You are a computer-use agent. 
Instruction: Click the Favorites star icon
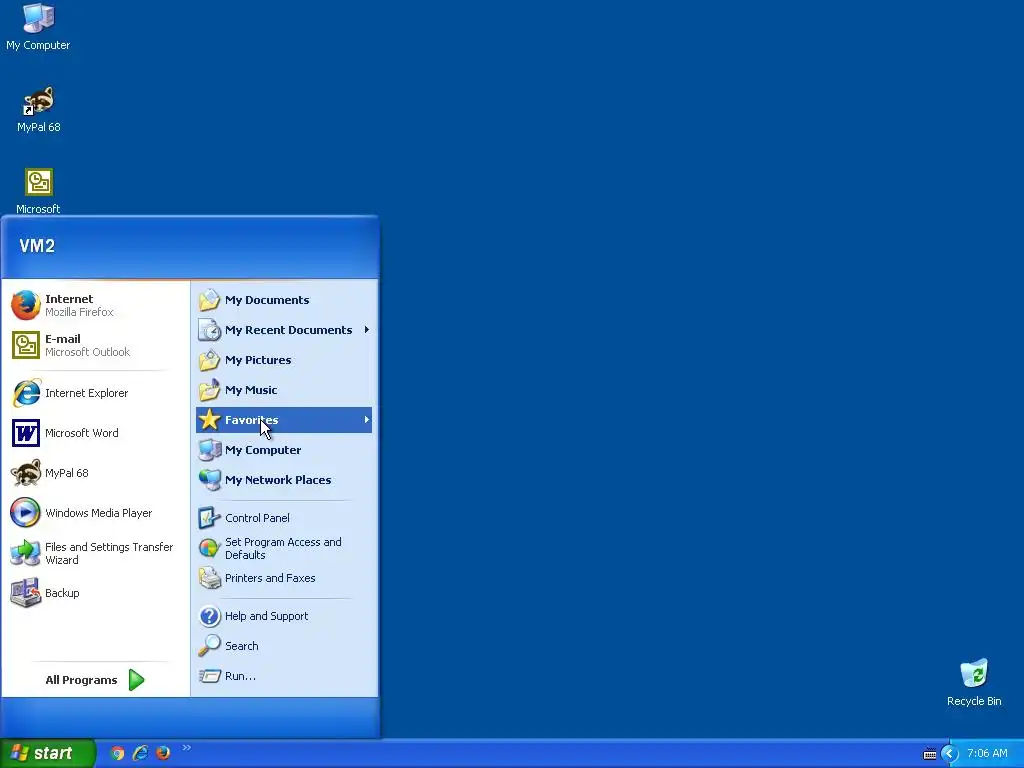coord(209,419)
